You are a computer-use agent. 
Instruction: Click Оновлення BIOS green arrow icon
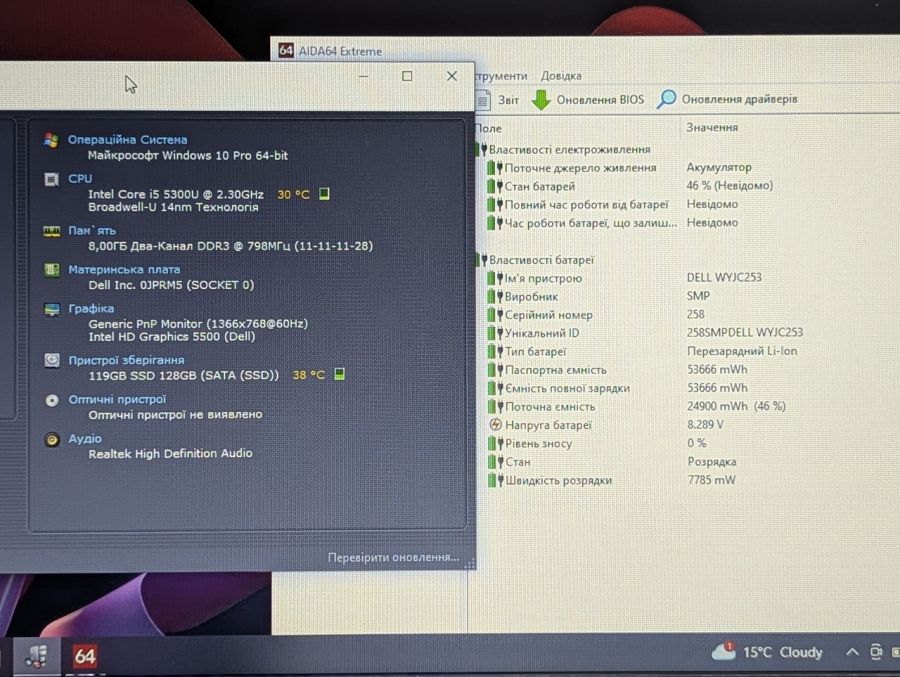[541, 100]
